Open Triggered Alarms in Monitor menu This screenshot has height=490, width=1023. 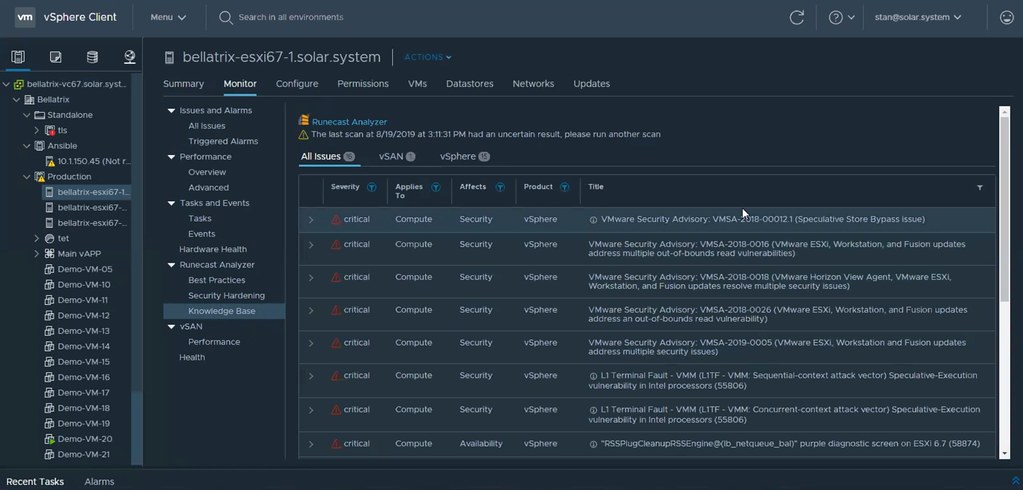[223, 141]
